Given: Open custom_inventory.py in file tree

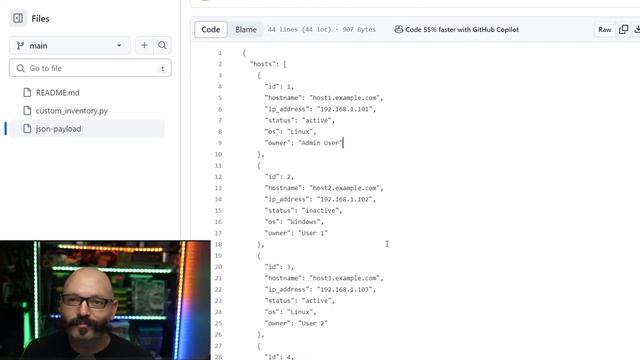Looking at the screenshot, I should pyautogui.click(x=72, y=111).
